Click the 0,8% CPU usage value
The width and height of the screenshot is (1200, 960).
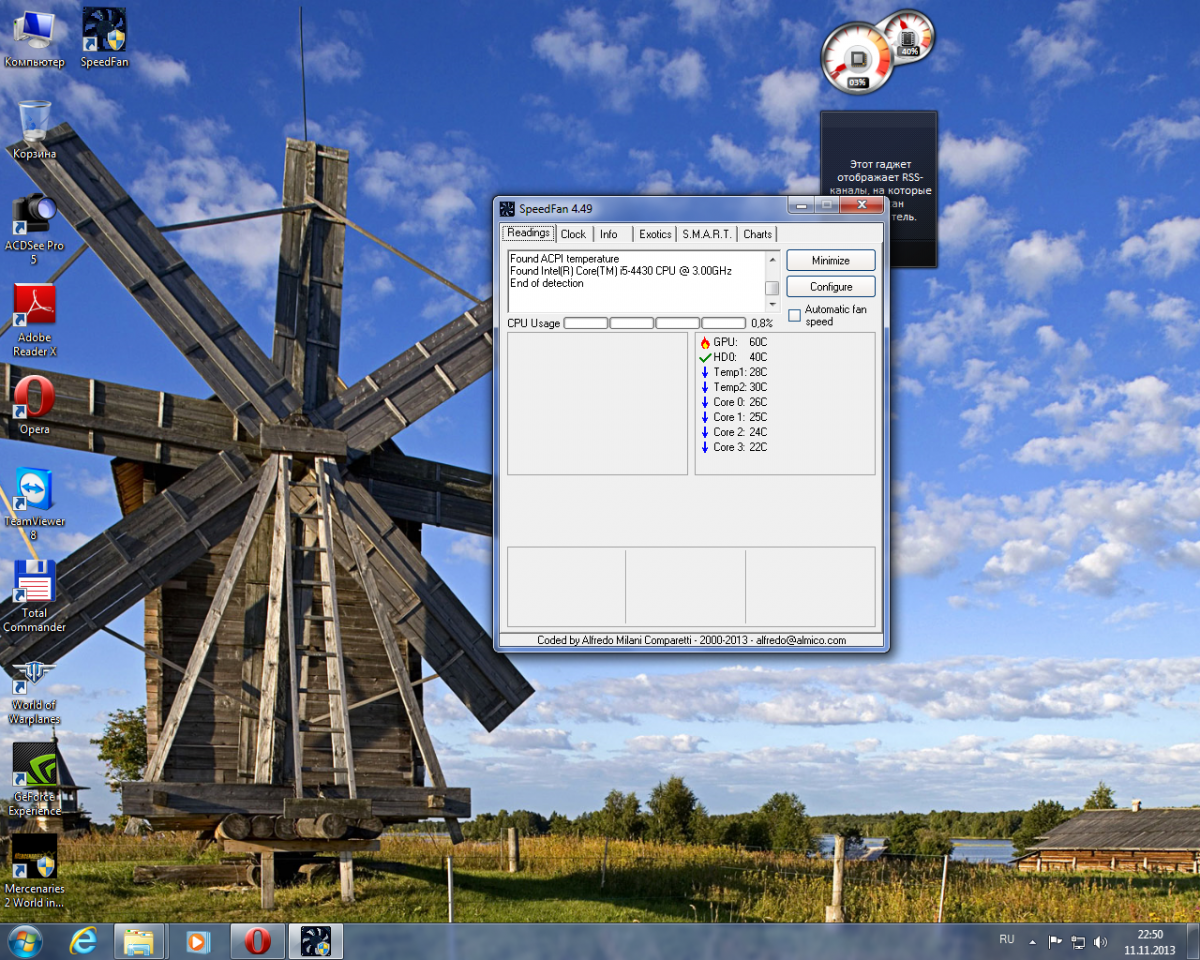tap(762, 324)
